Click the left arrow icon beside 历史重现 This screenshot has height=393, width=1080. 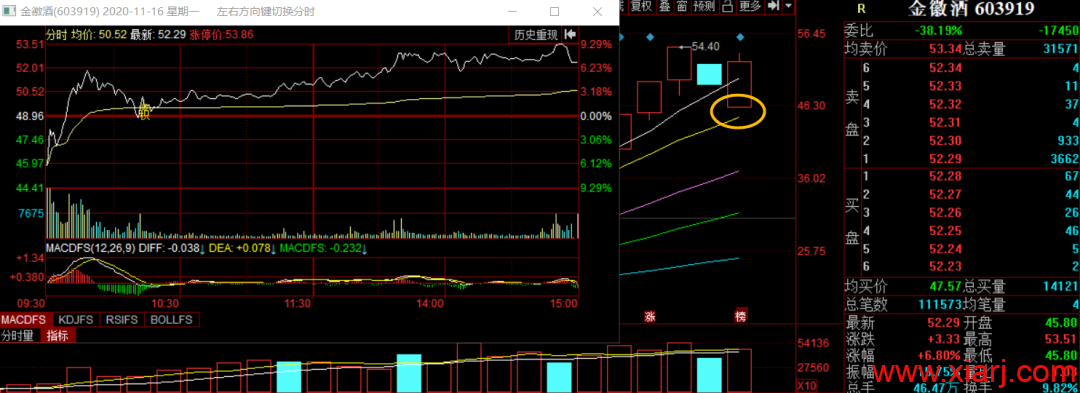click(x=570, y=34)
